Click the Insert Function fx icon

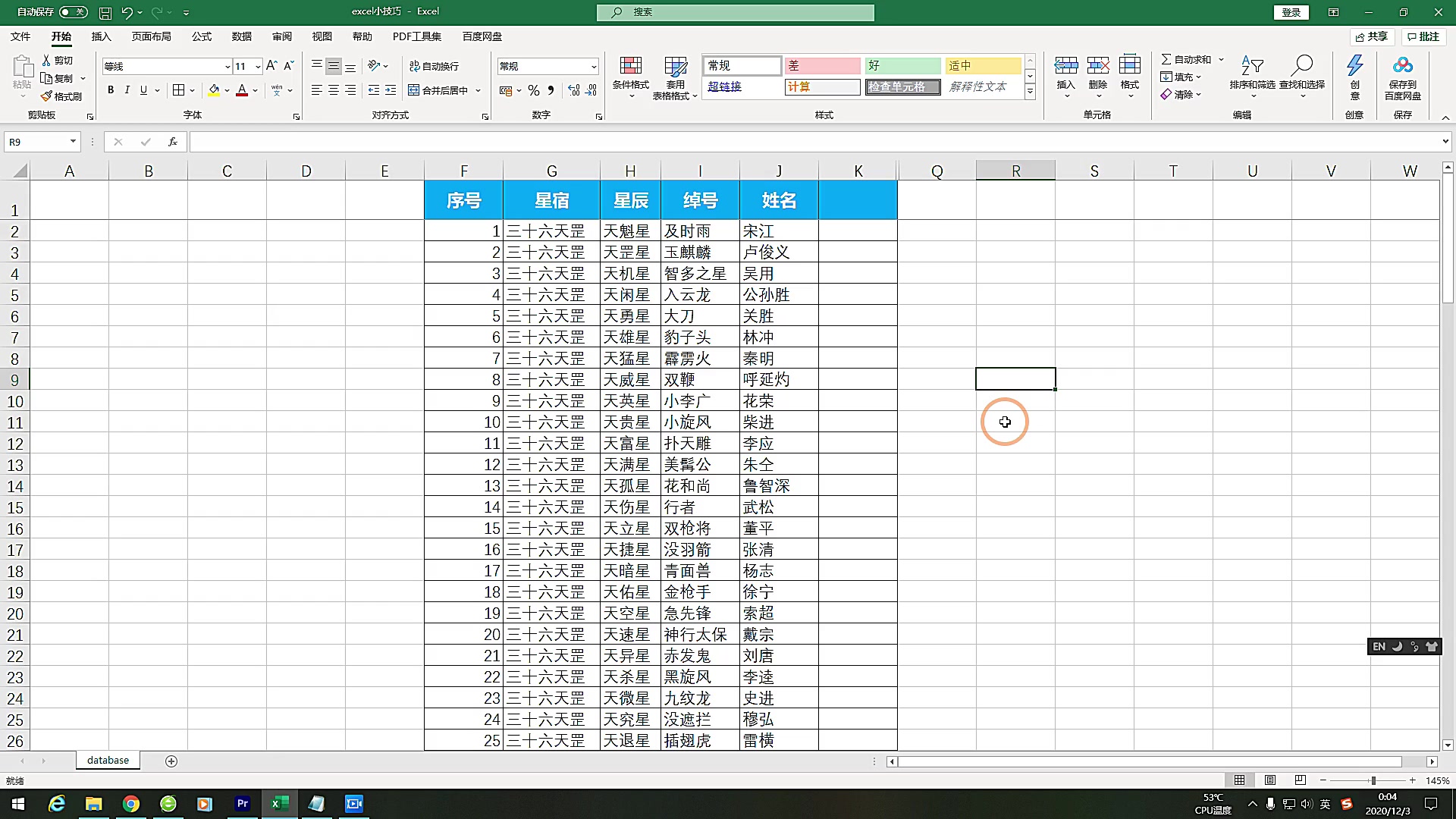coord(173,142)
